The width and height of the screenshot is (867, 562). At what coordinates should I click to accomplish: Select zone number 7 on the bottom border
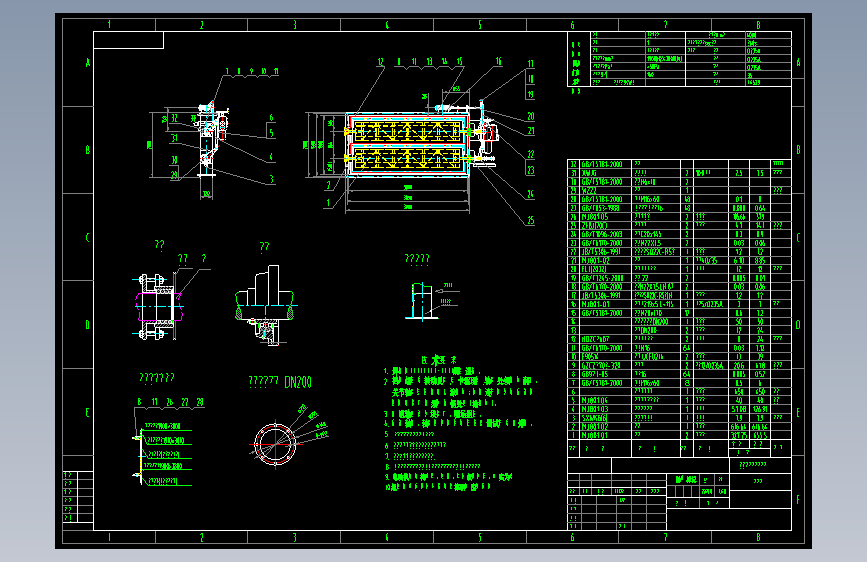coord(665,537)
